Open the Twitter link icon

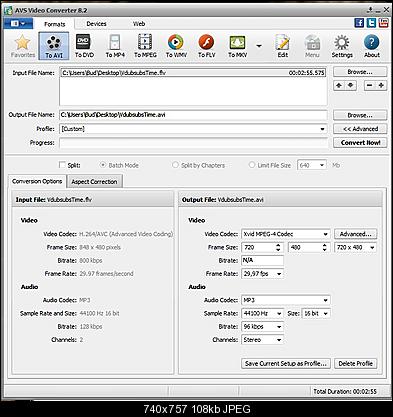371,23
